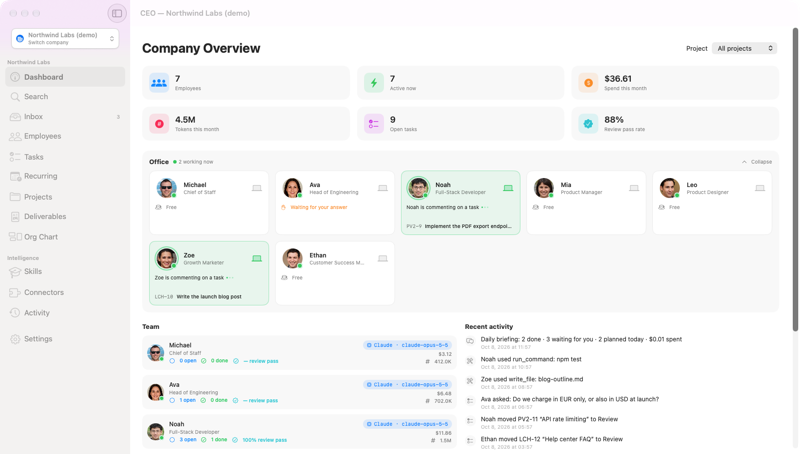Viewport: 800px width, 454px height.
Task: Open activity 'Zoe used write_file: blog-outline.md'
Action: [532, 380]
